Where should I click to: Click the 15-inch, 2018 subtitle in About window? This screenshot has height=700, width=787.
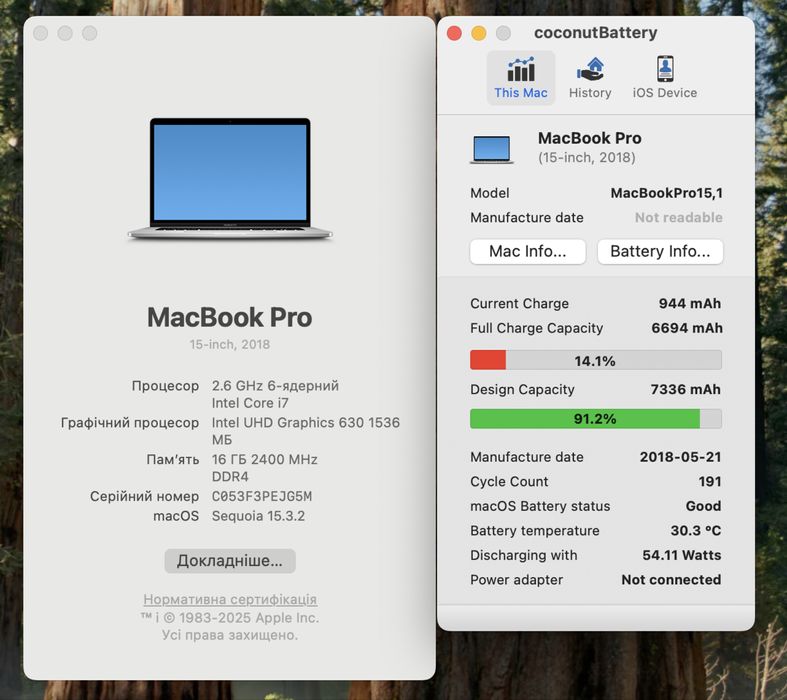pyautogui.click(x=230, y=345)
